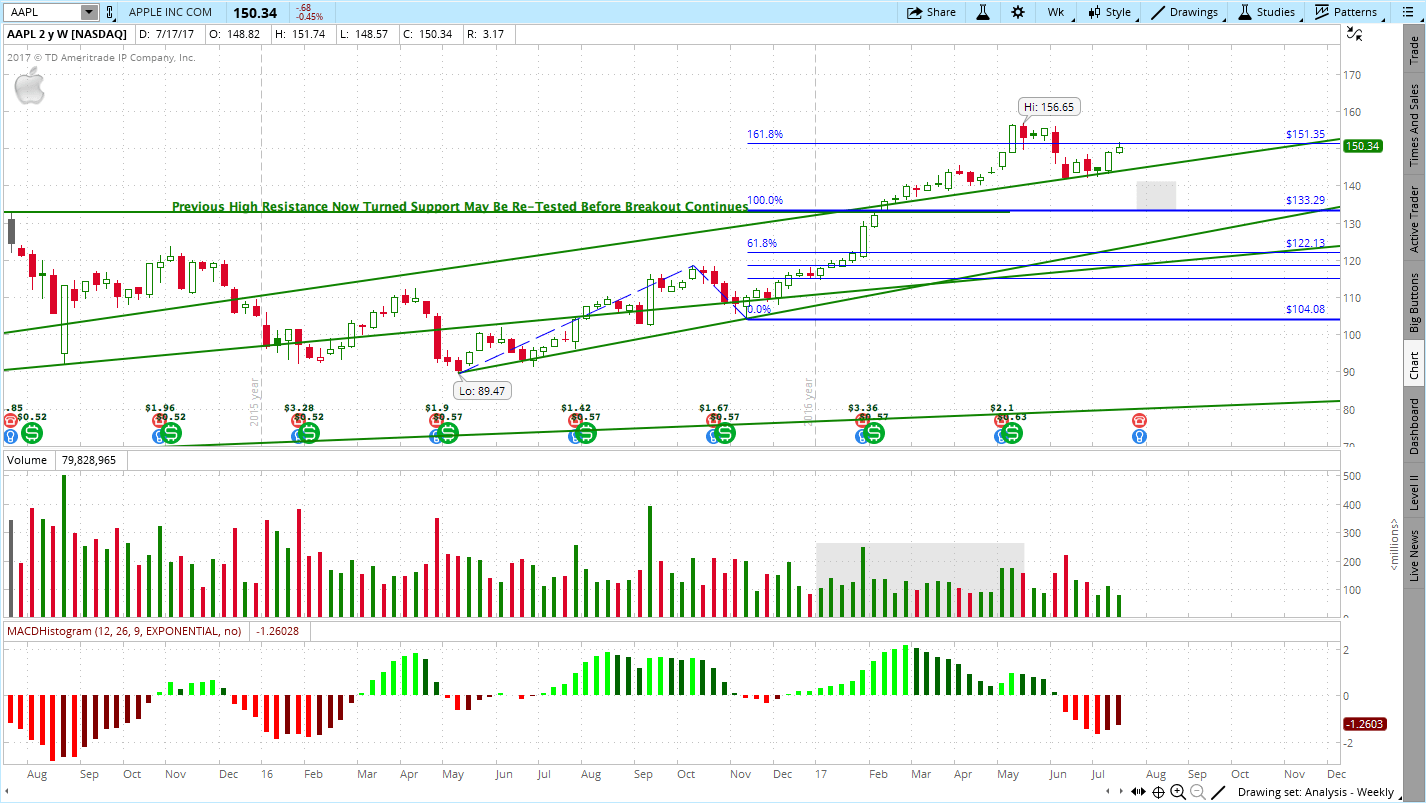Open chart settings gear icon

[x=1017, y=12]
